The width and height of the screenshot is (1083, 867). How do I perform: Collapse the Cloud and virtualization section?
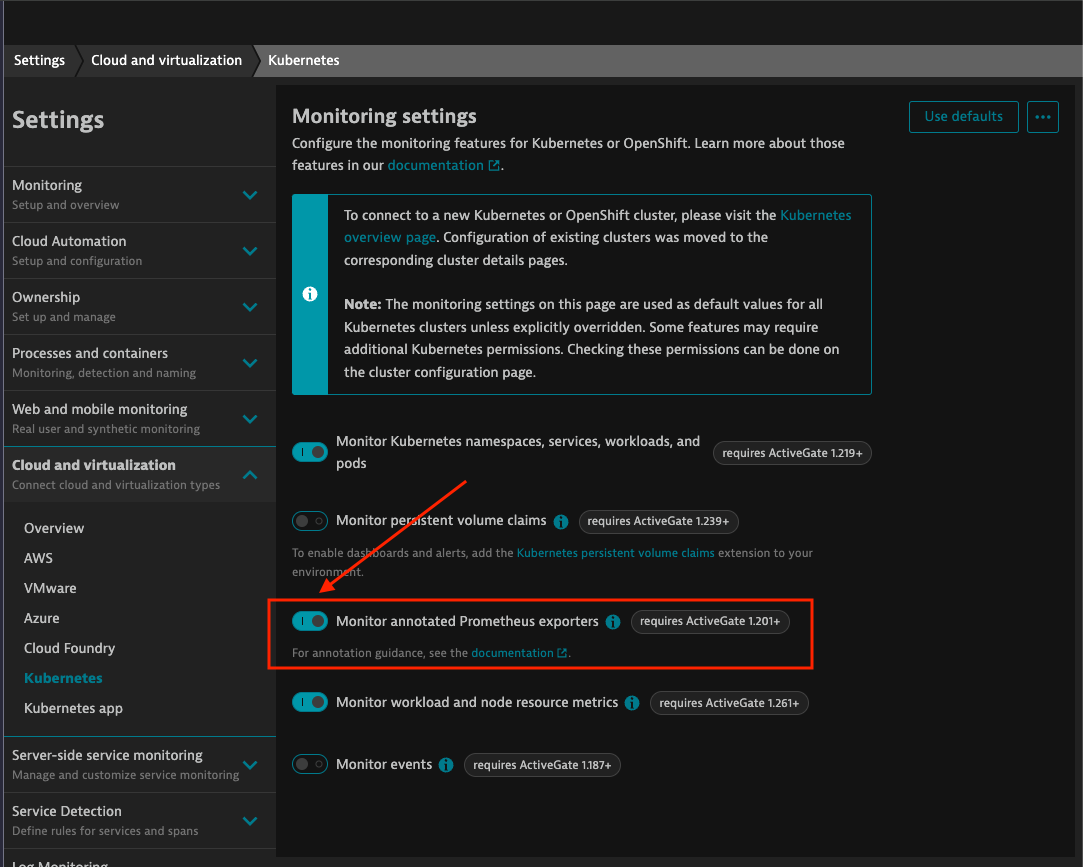click(250, 475)
